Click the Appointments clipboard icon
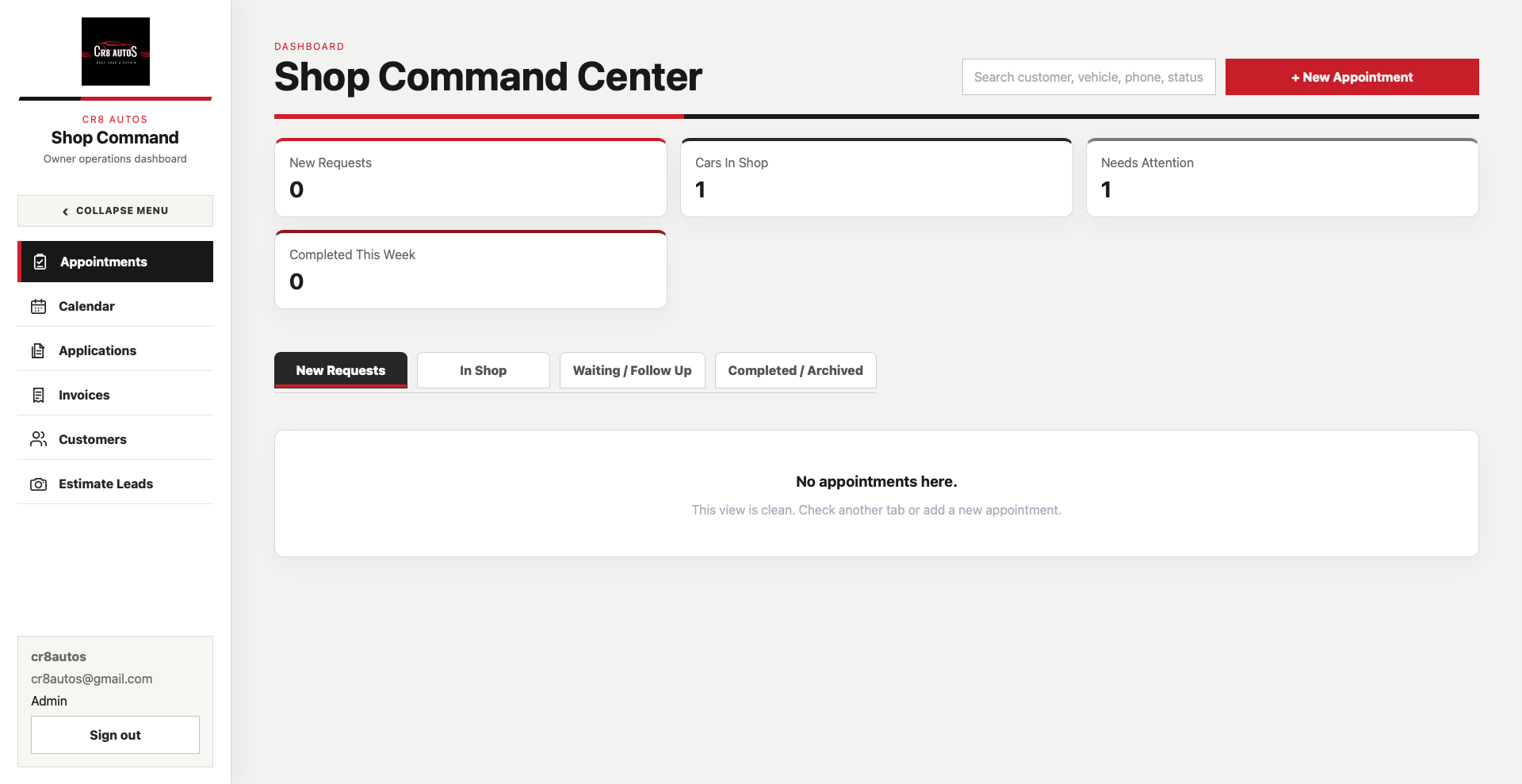This screenshot has width=1522, height=784. [x=40, y=262]
